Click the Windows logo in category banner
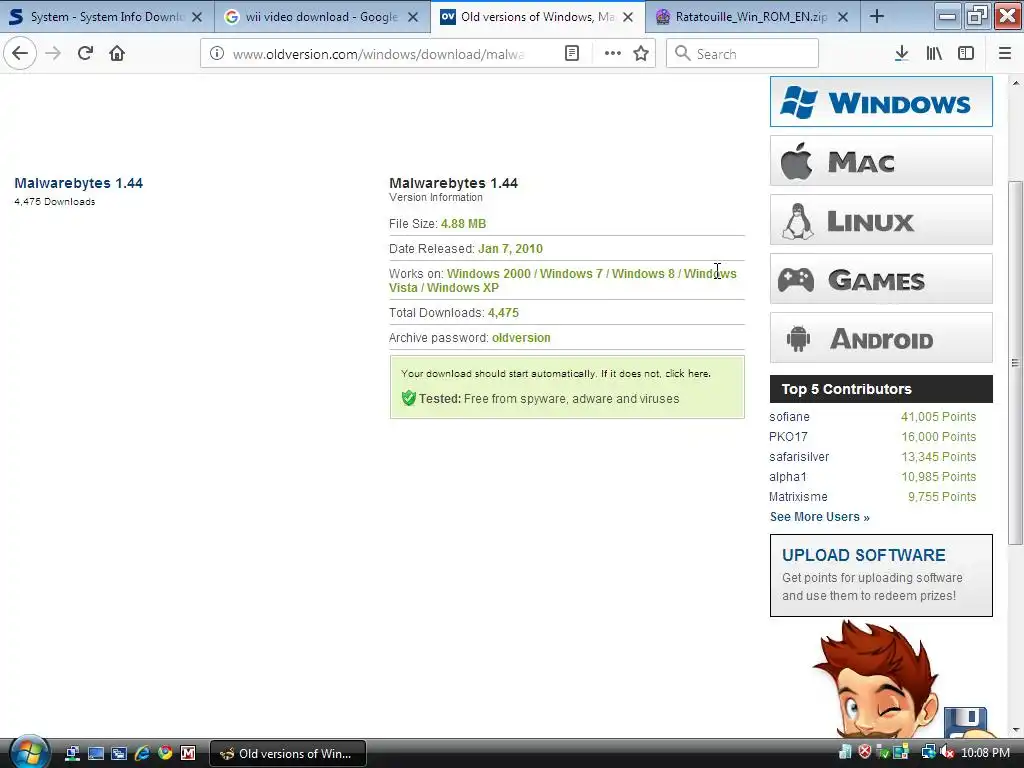Screen dimensions: 1024x768 tap(799, 102)
